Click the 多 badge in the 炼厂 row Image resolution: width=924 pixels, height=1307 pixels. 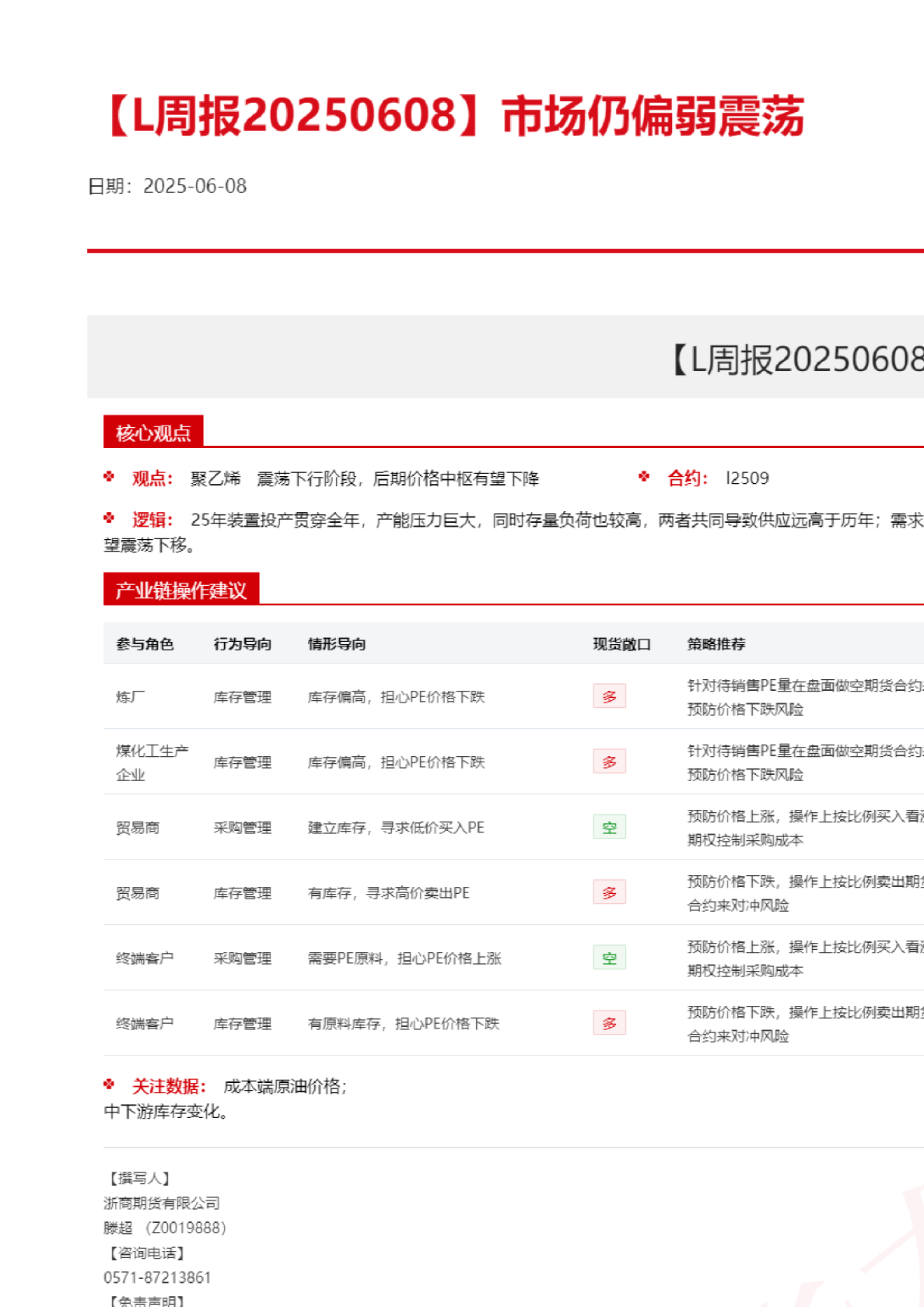(x=609, y=696)
